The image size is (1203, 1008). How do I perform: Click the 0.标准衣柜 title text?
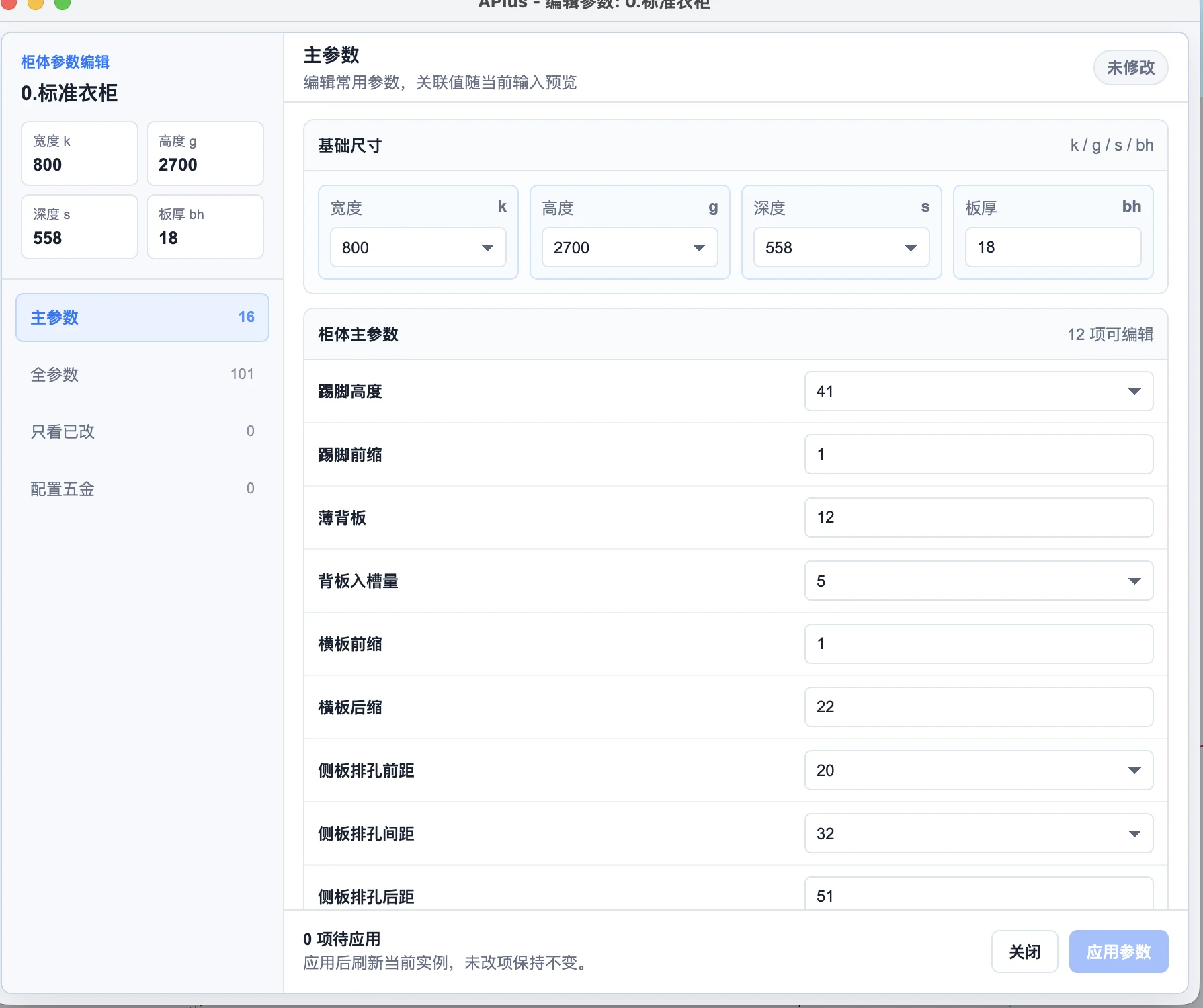(x=69, y=93)
